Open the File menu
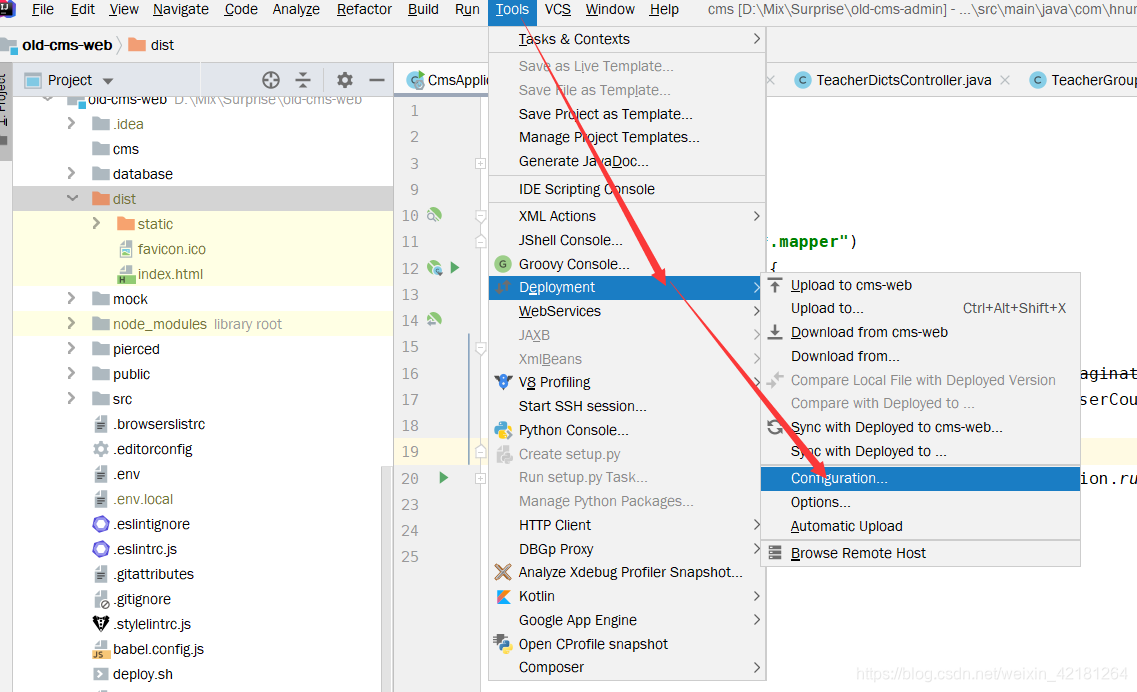1137x692 pixels. coord(43,9)
